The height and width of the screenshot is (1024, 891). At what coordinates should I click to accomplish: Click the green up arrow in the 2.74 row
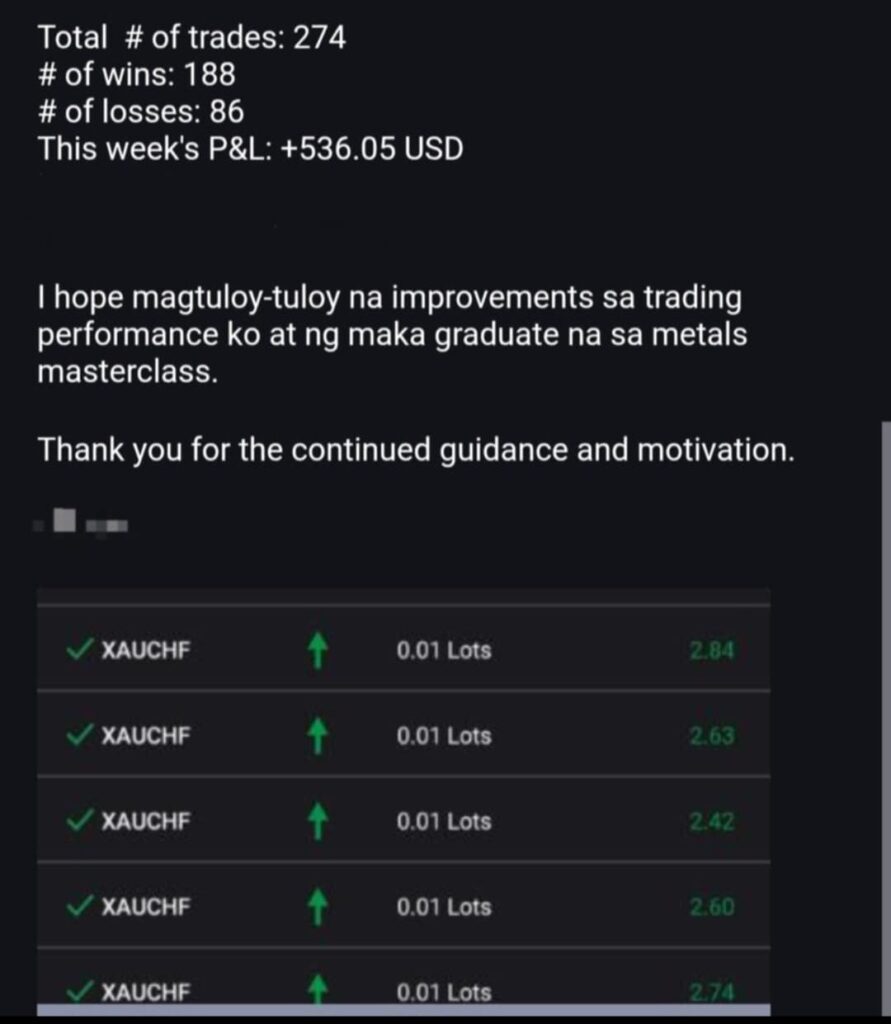tap(317, 990)
